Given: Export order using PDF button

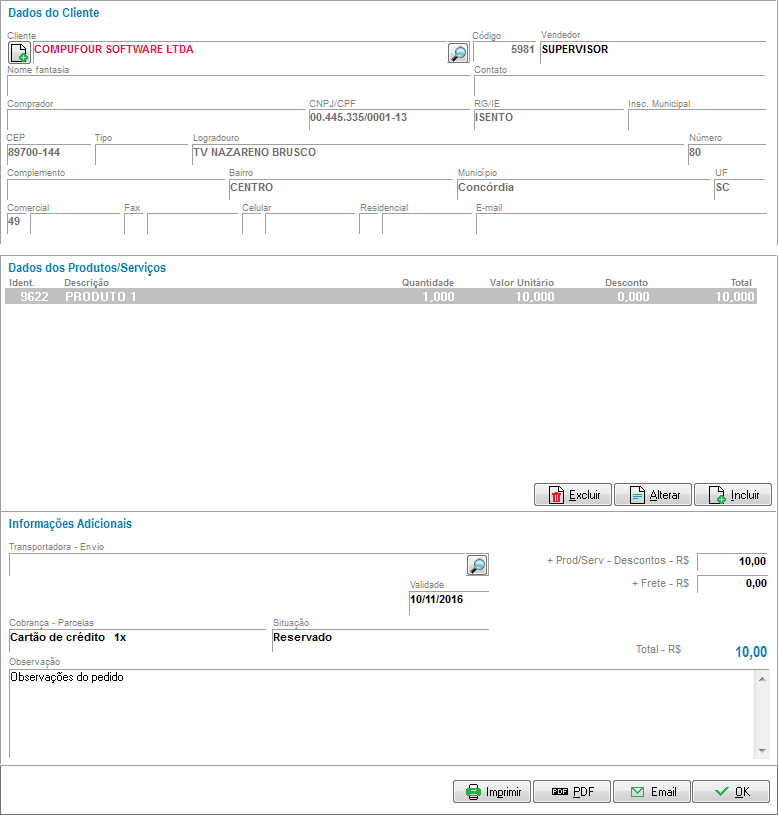Looking at the screenshot, I should 572,792.
